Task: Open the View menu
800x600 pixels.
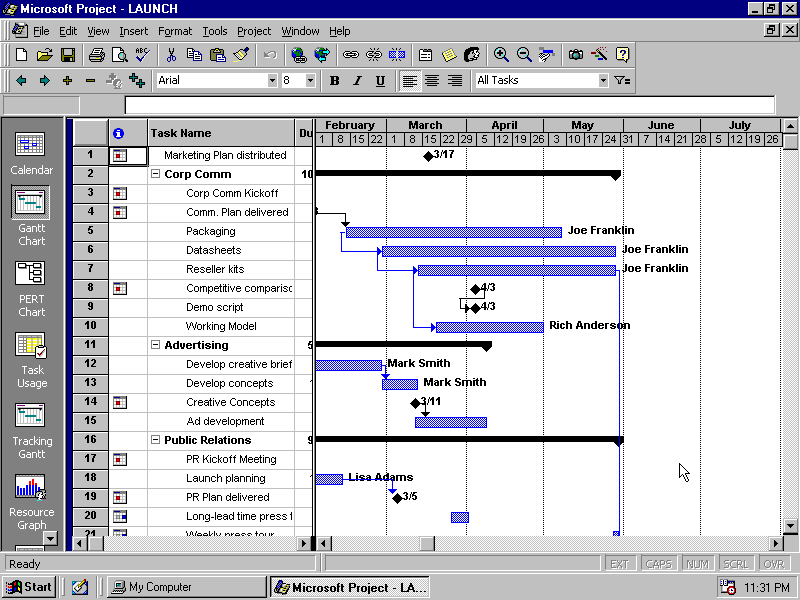Action: (98, 31)
